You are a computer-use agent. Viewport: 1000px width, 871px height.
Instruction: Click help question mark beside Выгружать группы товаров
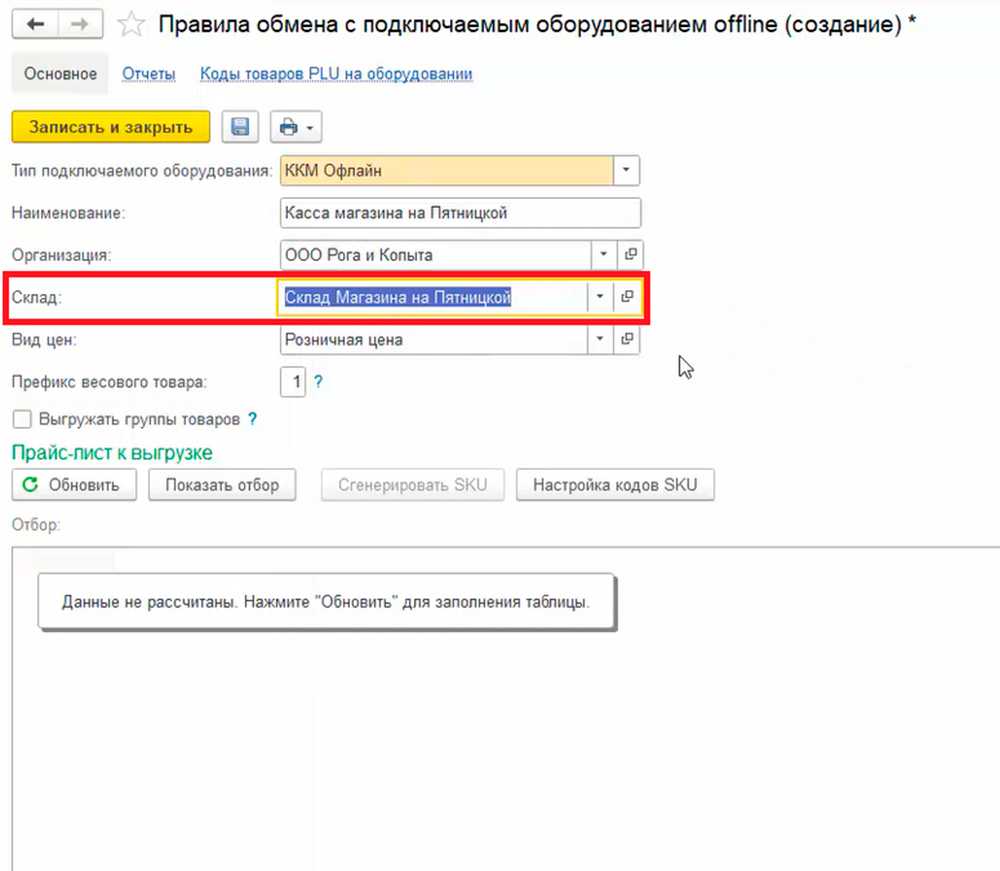[253, 419]
